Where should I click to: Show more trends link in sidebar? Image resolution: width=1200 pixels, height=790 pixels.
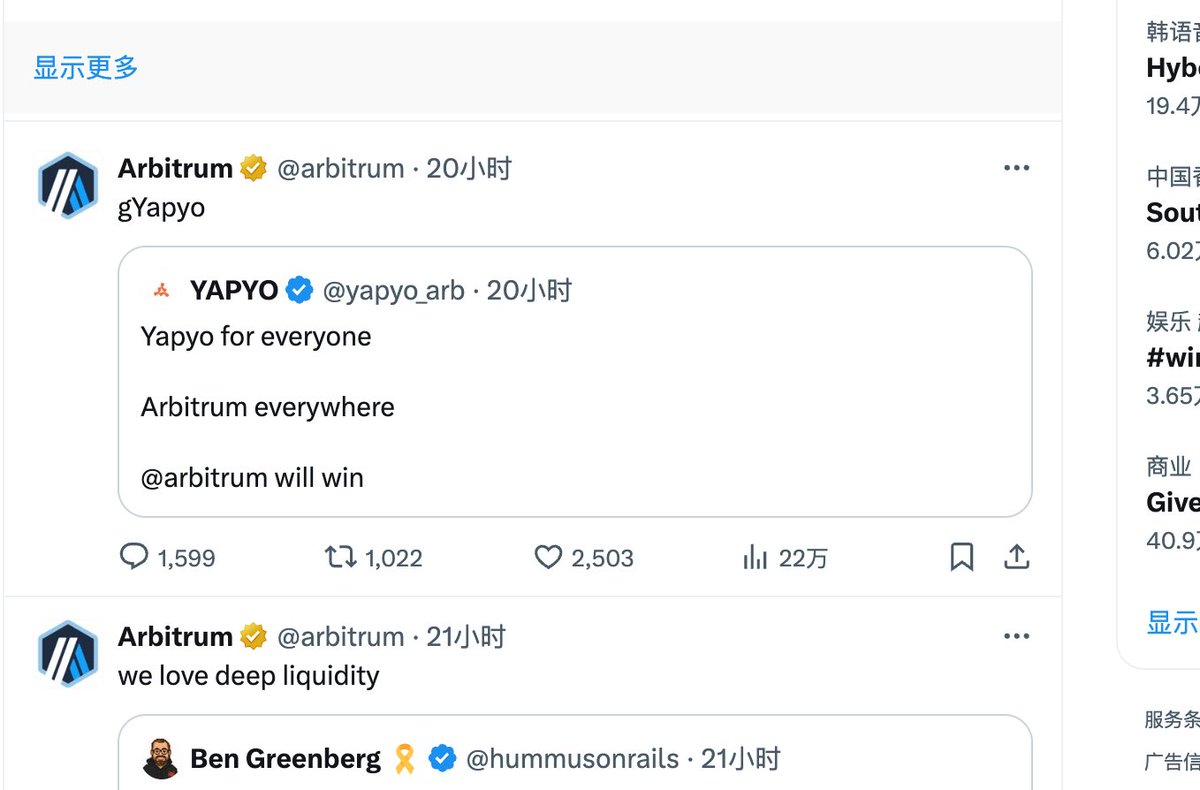click(1173, 622)
